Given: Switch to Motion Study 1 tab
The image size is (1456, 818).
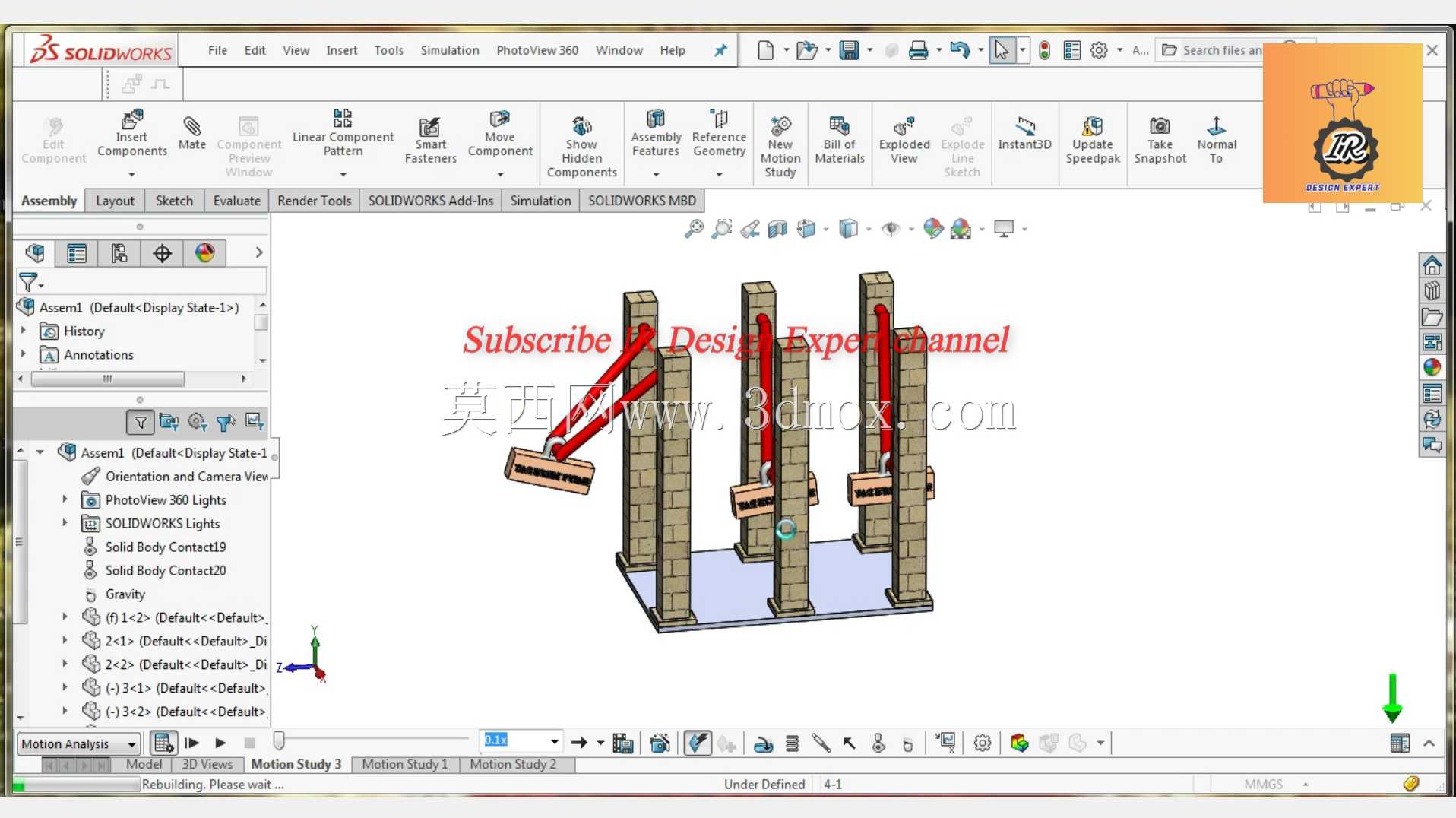Looking at the screenshot, I should (404, 764).
